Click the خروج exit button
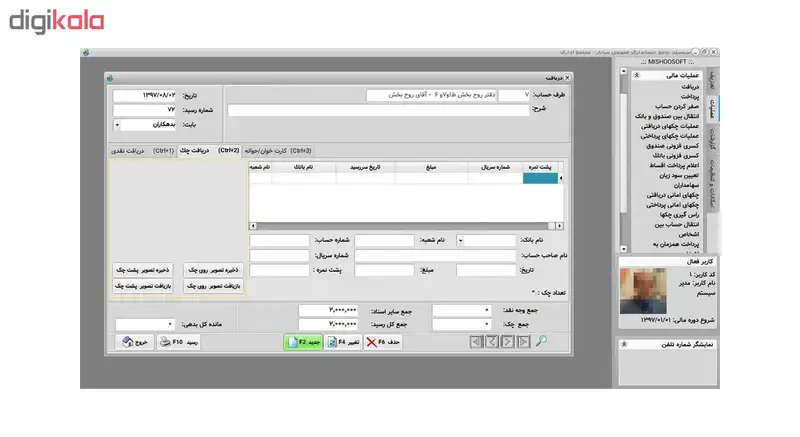 point(134,342)
